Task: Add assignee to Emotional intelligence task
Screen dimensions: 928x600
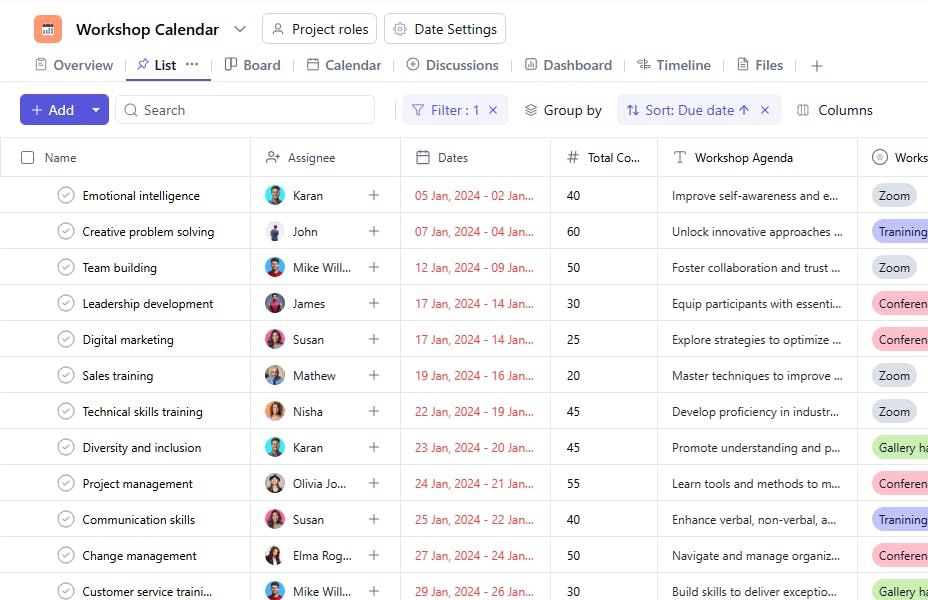Action: [374, 196]
